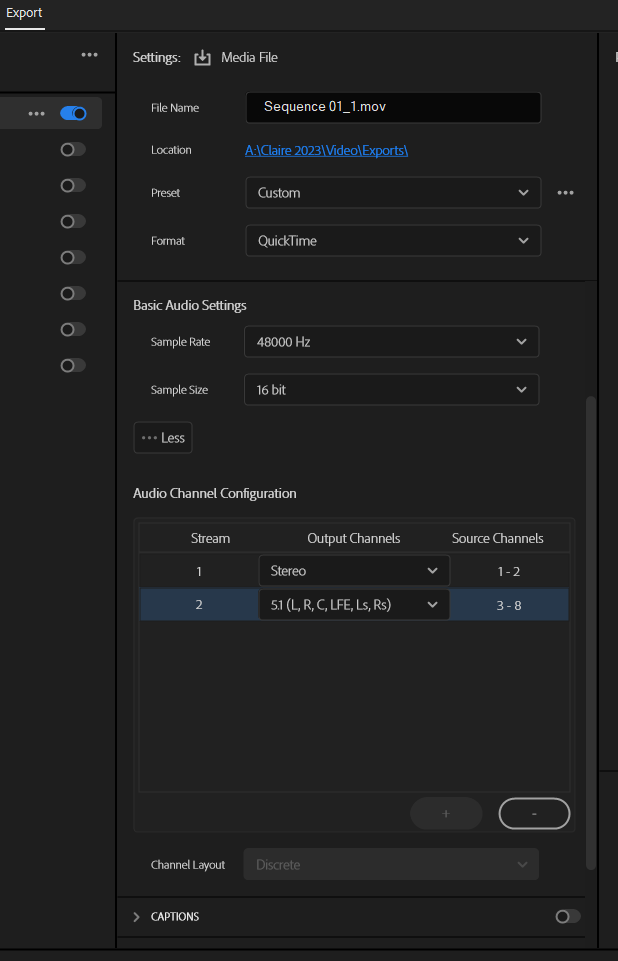Open the three-dot menu at panel top
Screen dimensions: 618x961
[90, 55]
